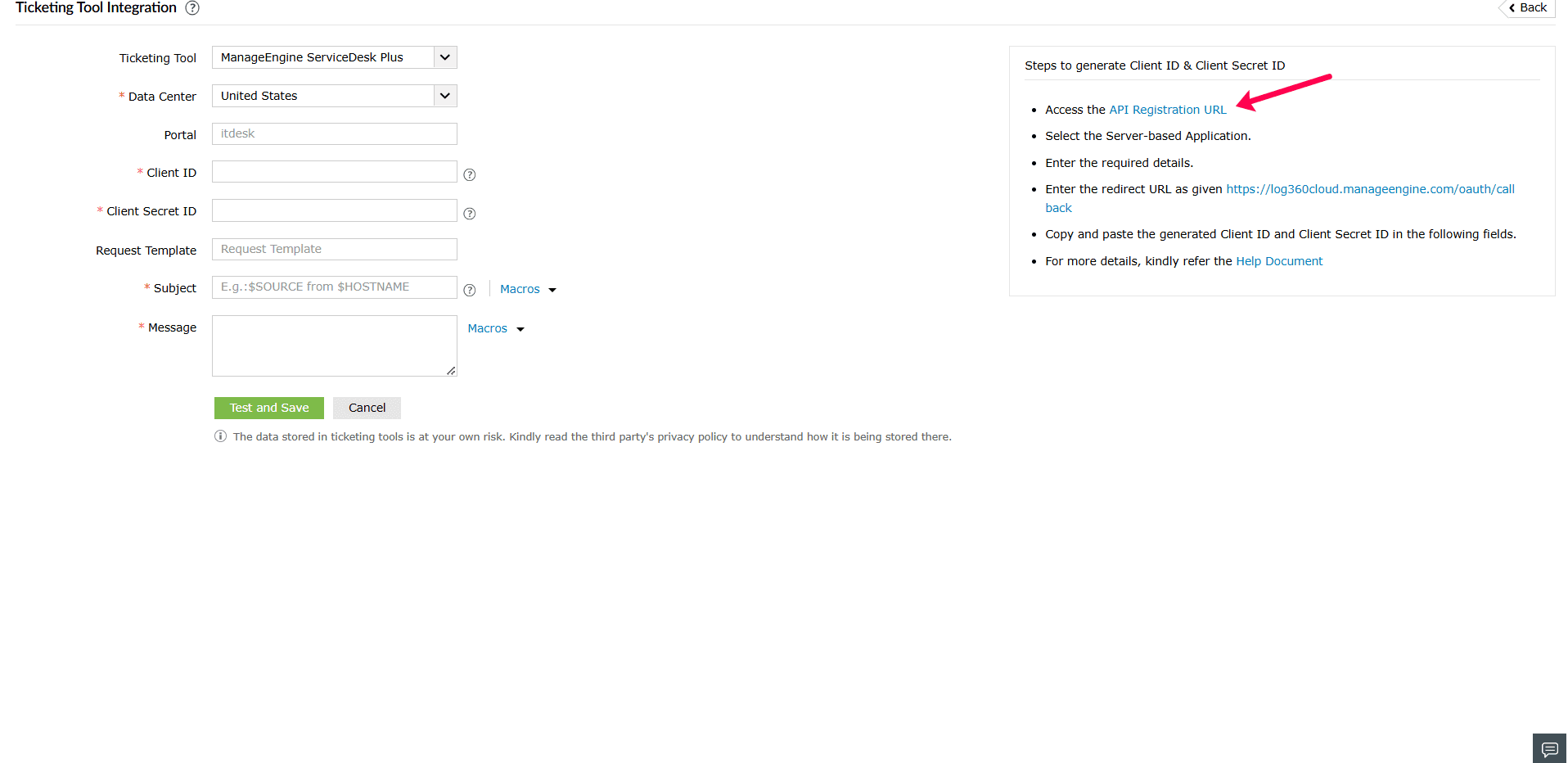Click the Test and Save button

click(x=269, y=408)
